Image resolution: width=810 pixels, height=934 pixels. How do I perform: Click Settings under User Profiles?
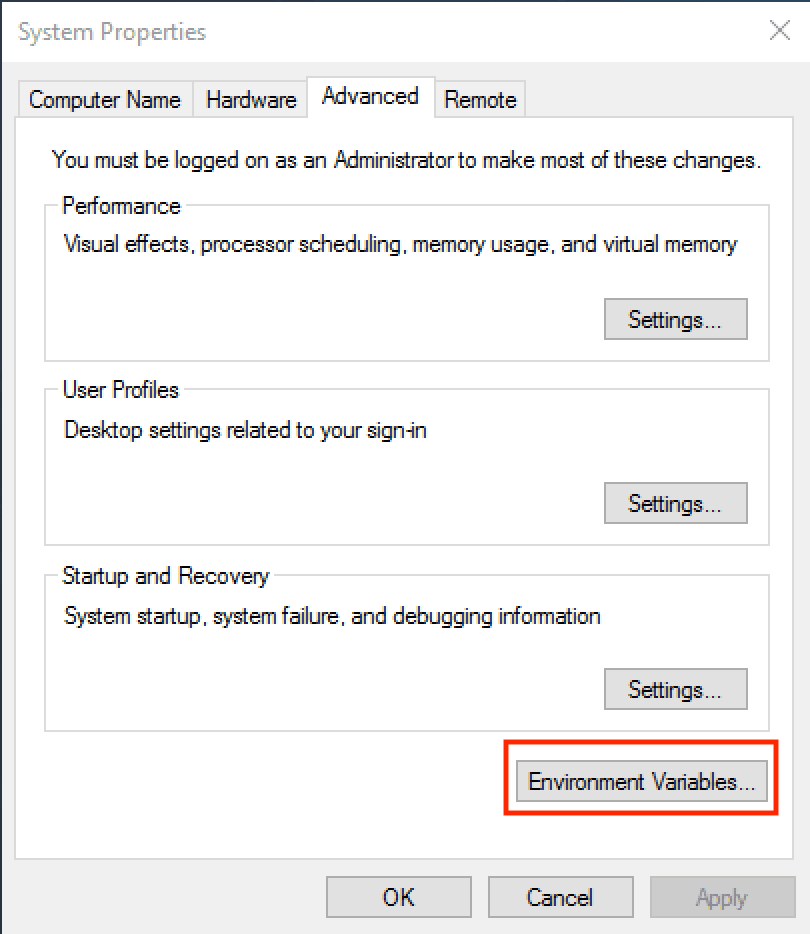(675, 504)
